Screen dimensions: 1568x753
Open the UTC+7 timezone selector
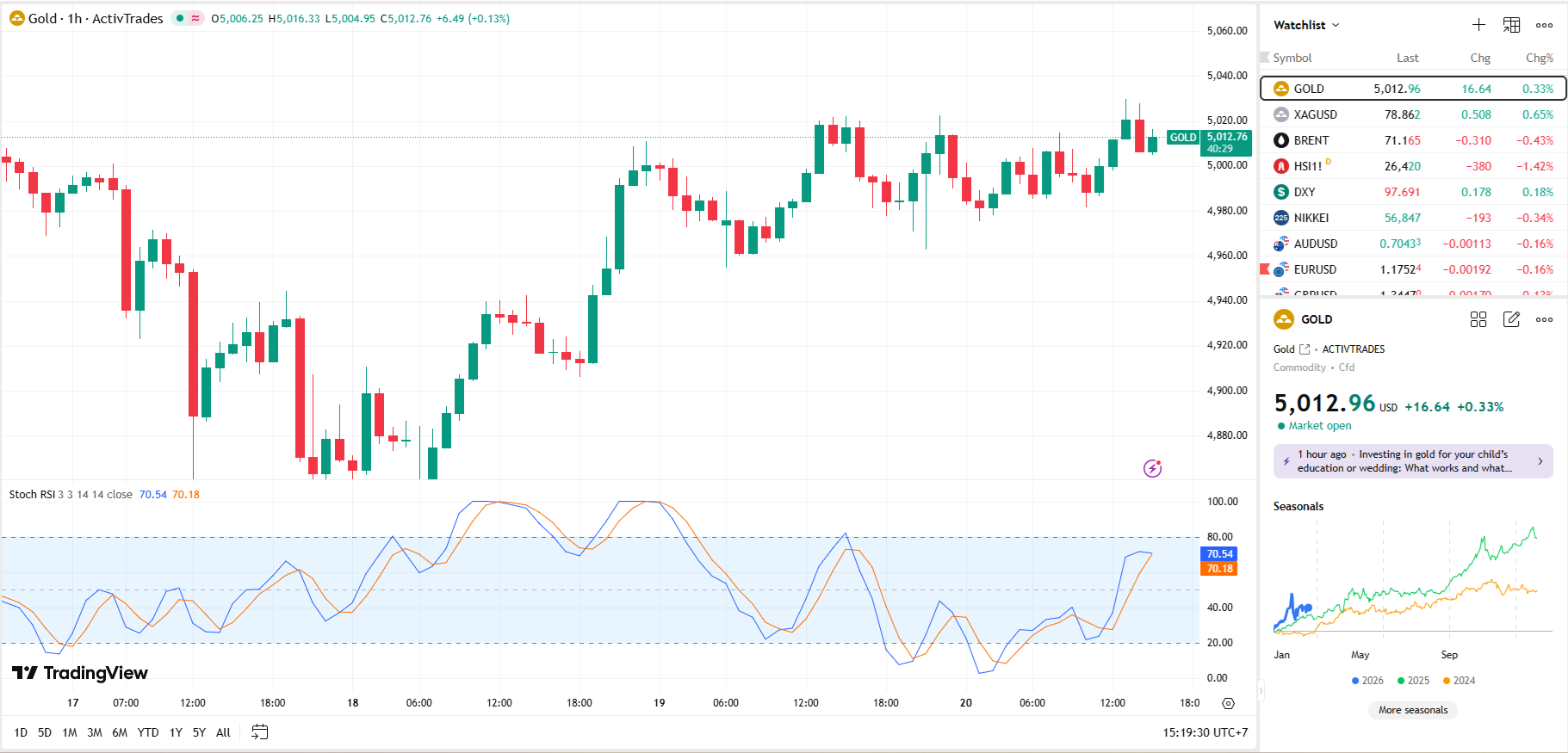click(1205, 732)
